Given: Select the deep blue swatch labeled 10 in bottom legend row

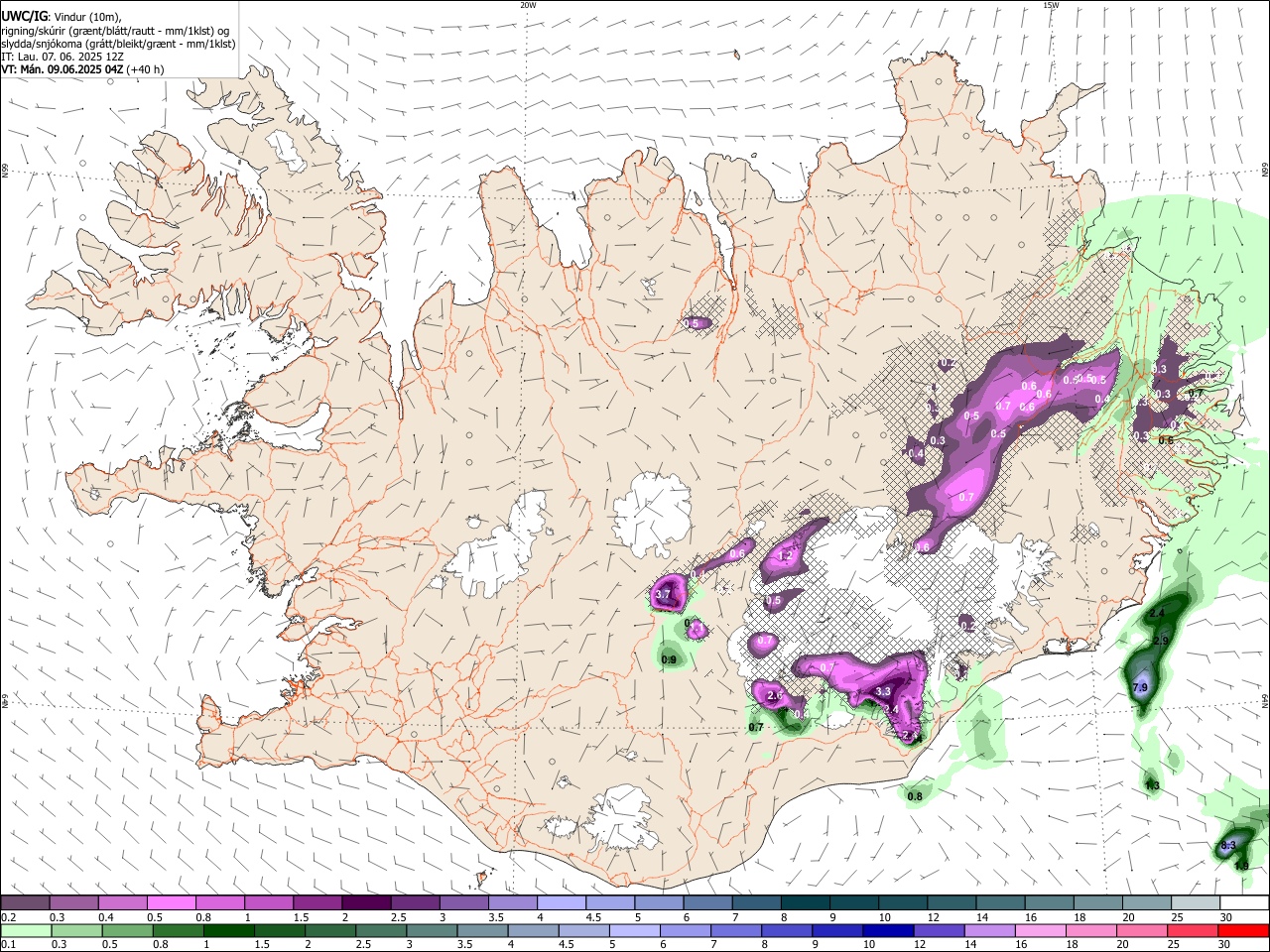Looking at the screenshot, I should point(888,930).
